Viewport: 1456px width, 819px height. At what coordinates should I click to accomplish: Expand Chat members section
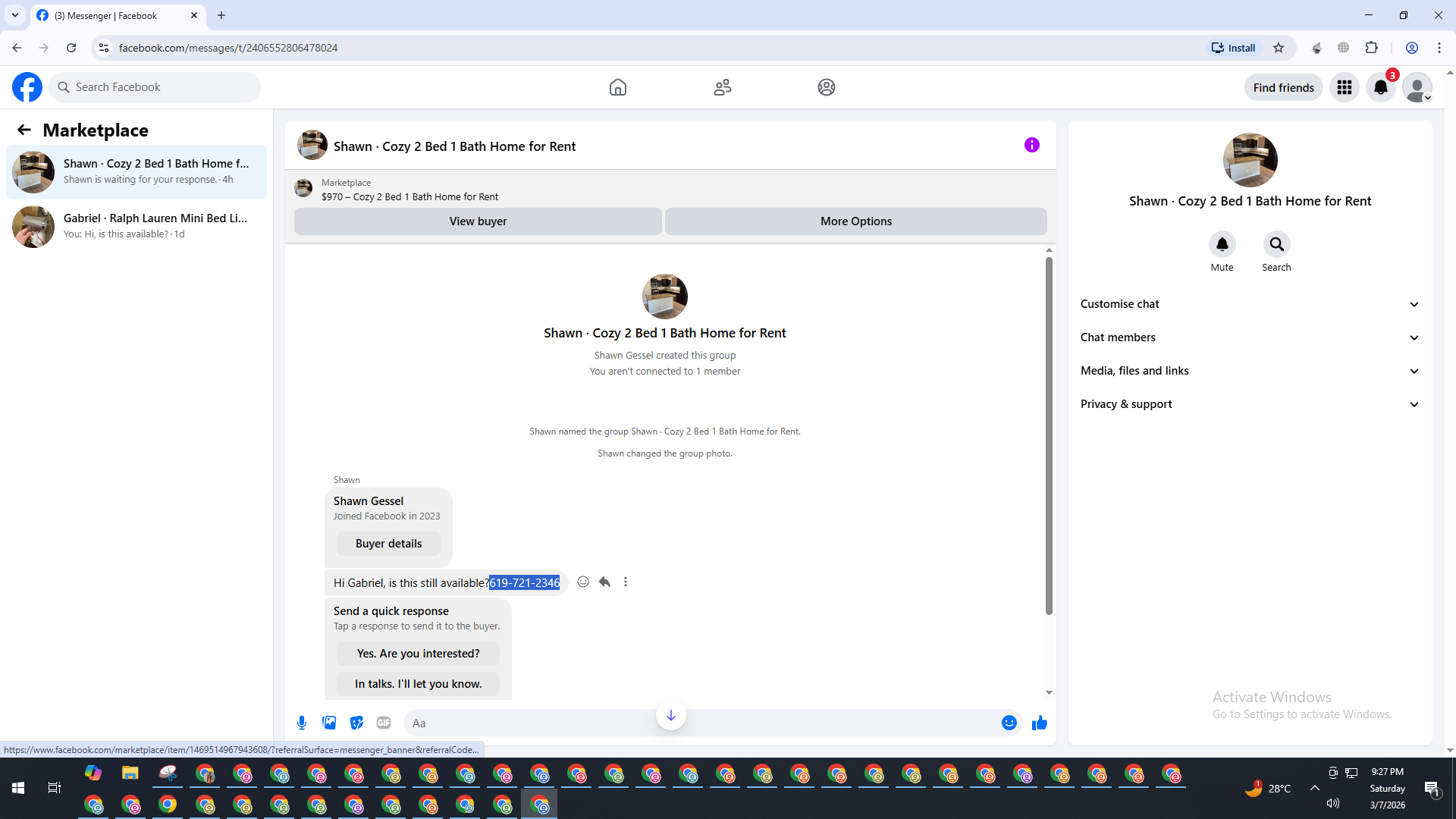(1250, 337)
